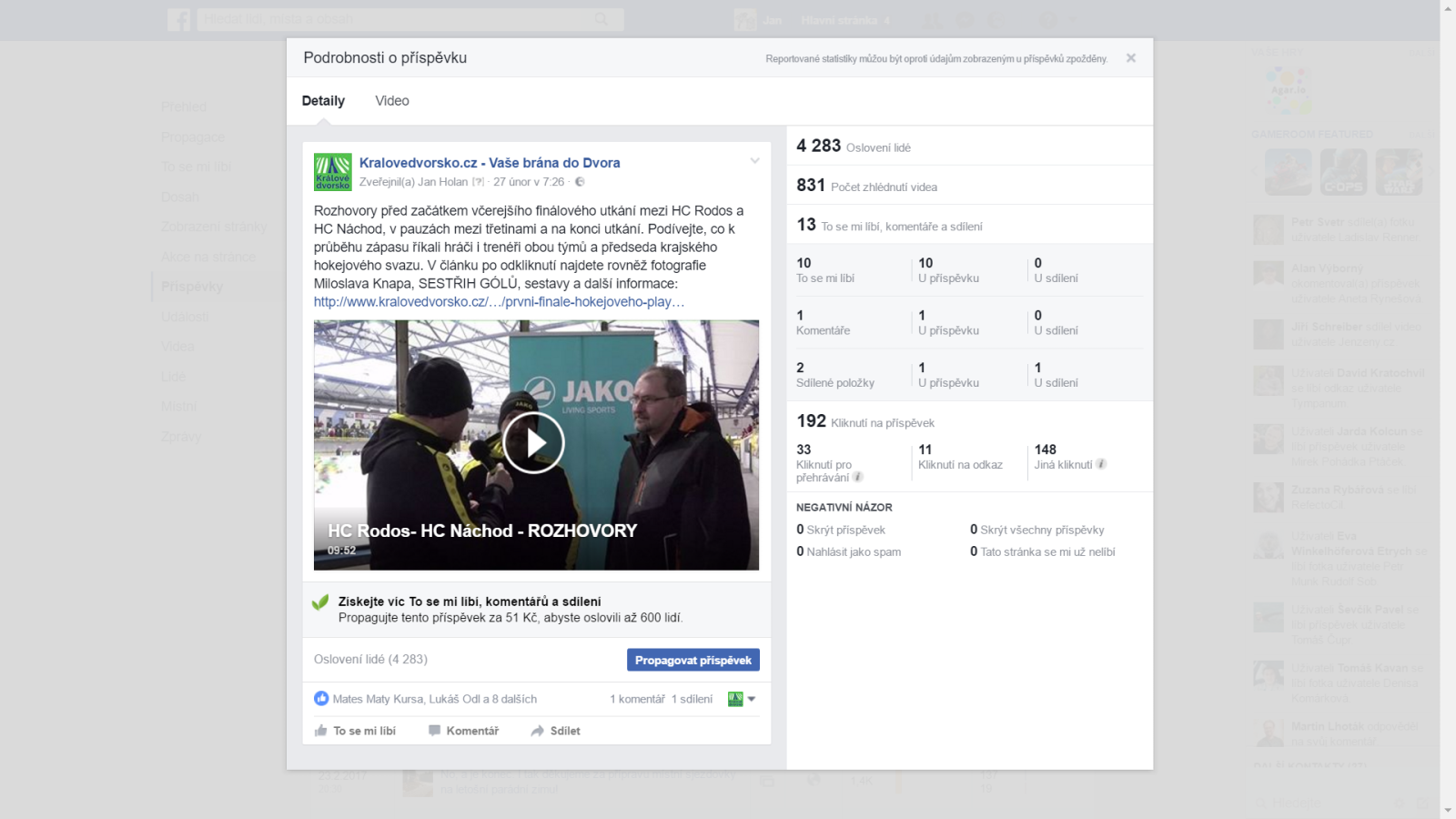Click the Kralovedvorsko page avatar logo

(333, 172)
